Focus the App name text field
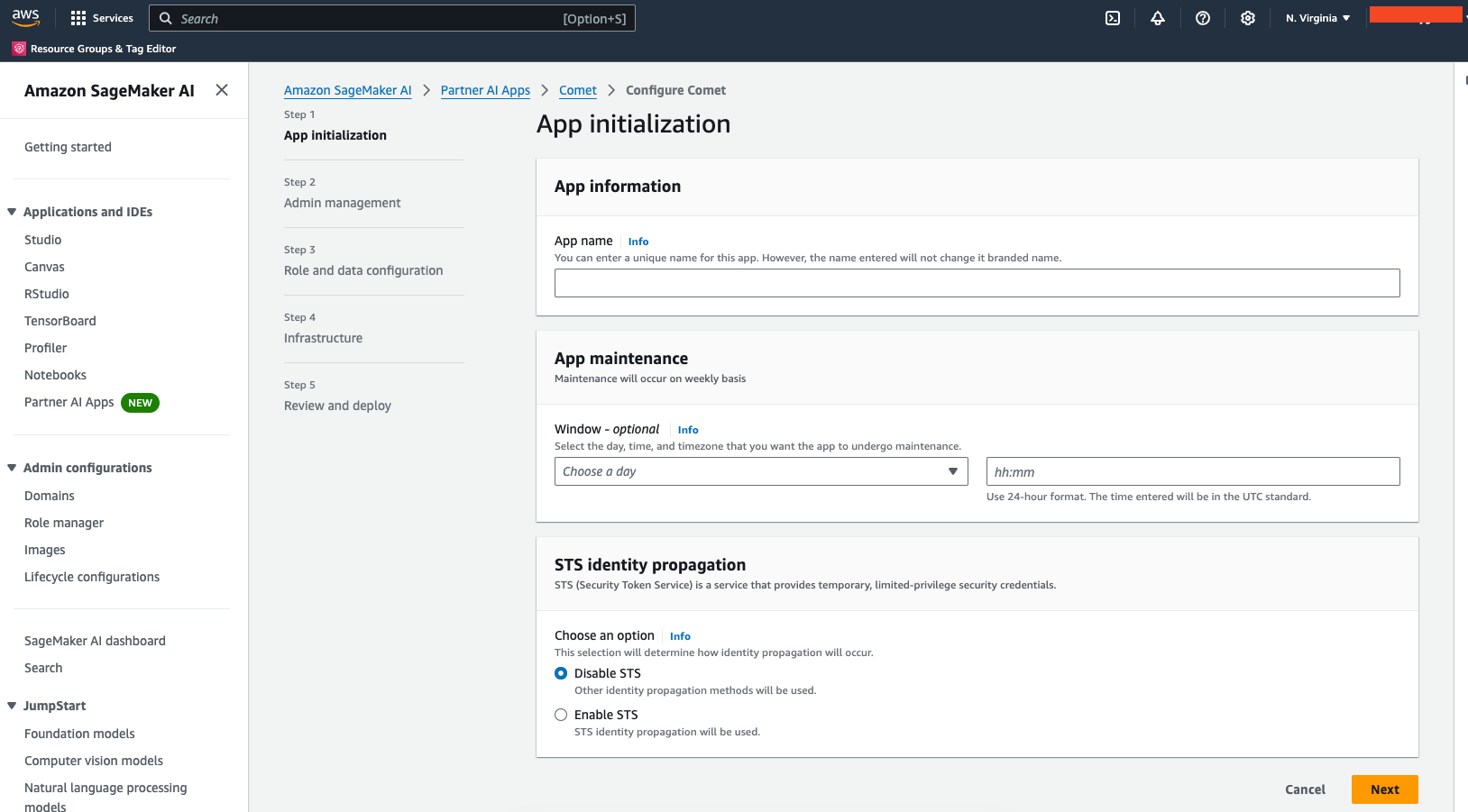1468x812 pixels. pos(977,283)
